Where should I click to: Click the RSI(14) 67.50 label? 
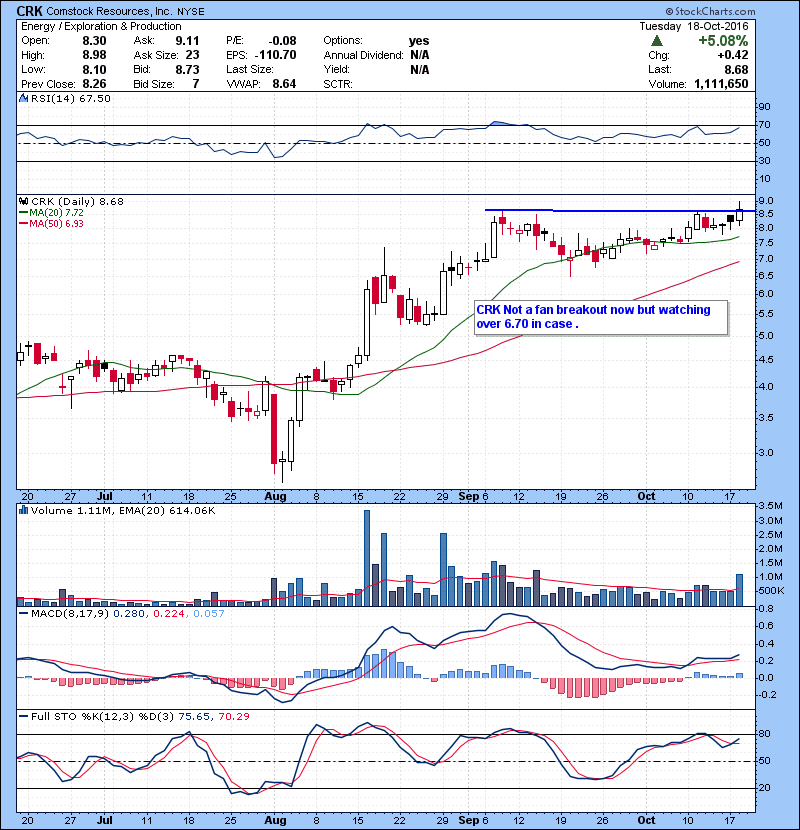pos(70,98)
